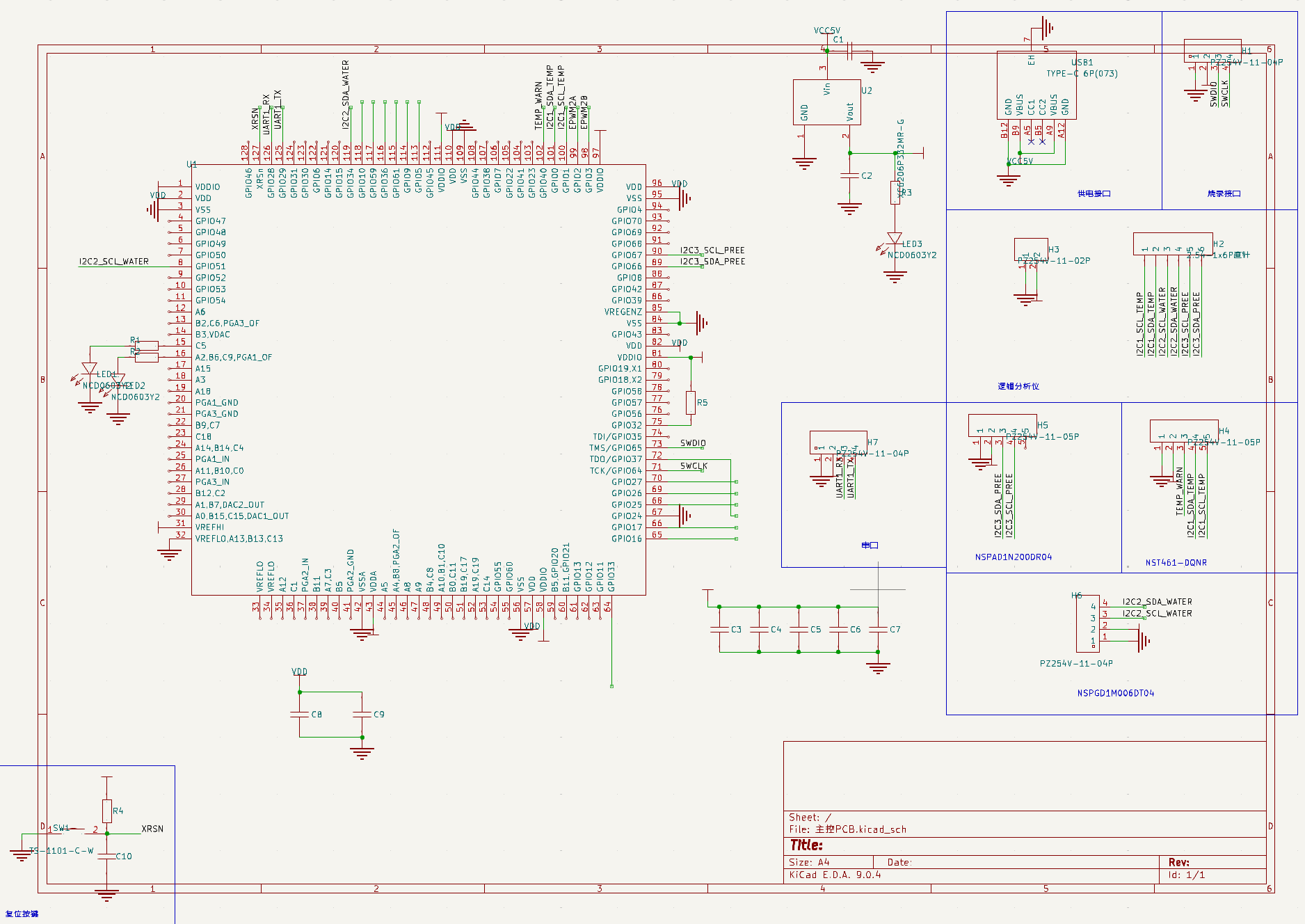This screenshot has height=924, width=1305.
Task: Select the LED3 diode symbol
Action: pos(895,239)
